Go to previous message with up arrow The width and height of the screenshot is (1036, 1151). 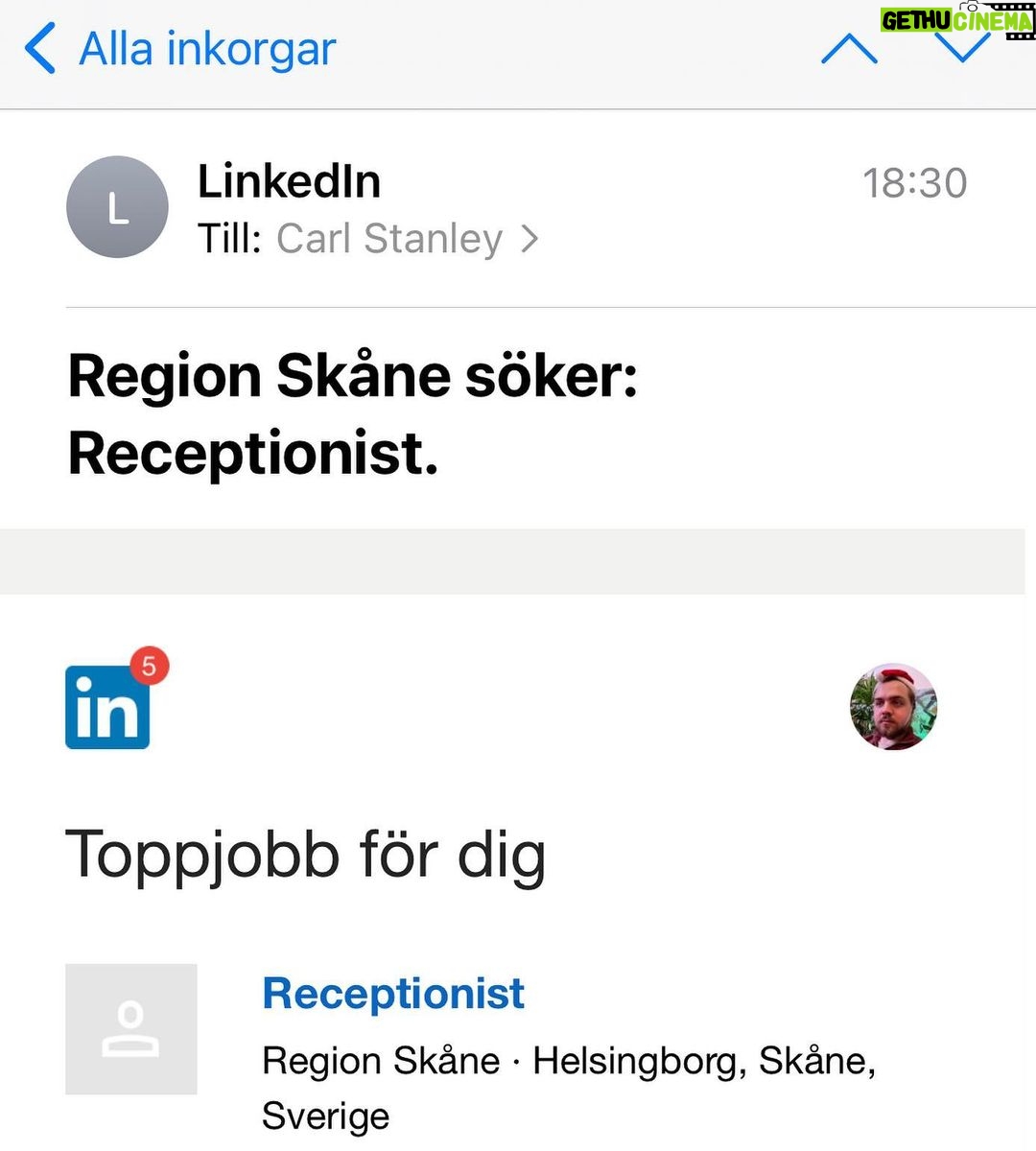pyautogui.click(x=849, y=49)
